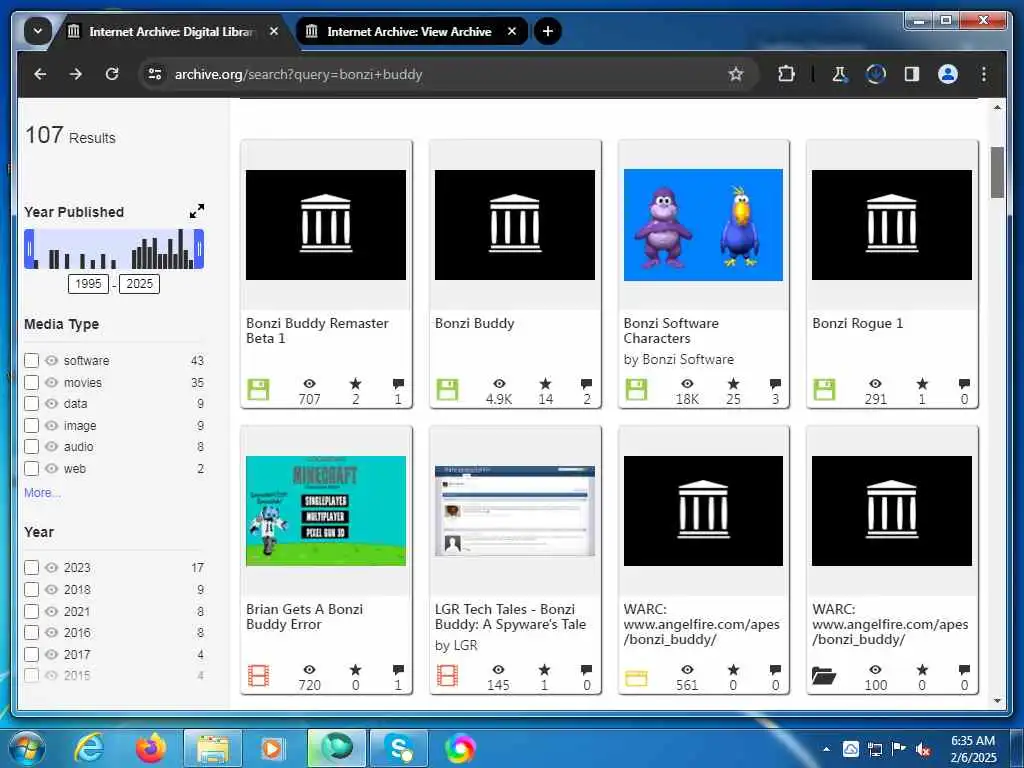Open Skype from the taskbar
The image size is (1024, 768).
point(398,748)
